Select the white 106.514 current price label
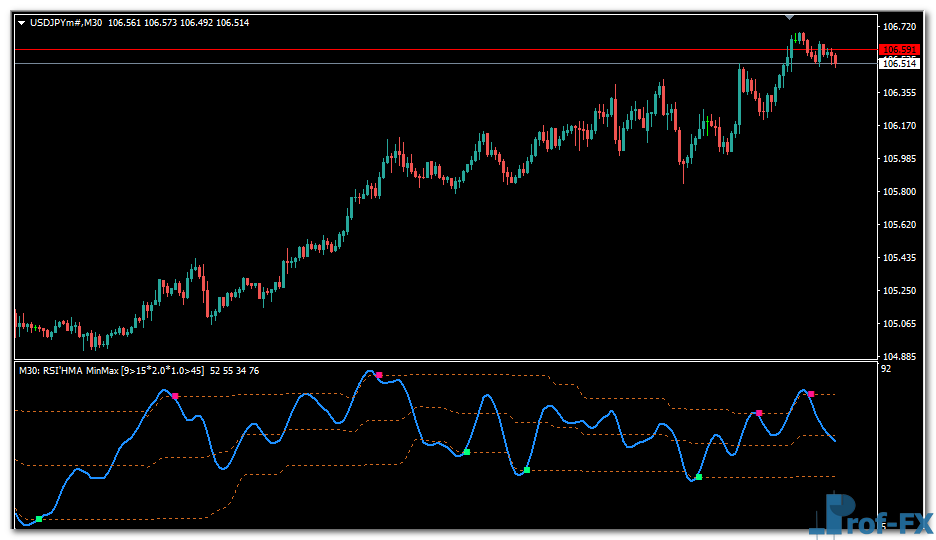This screenshot has width=936, height=540. pyautogui.click(x=898, y=64)
